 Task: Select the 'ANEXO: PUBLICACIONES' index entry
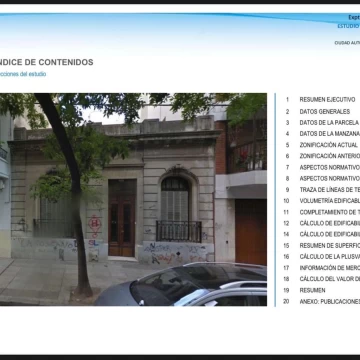(330, 301)
